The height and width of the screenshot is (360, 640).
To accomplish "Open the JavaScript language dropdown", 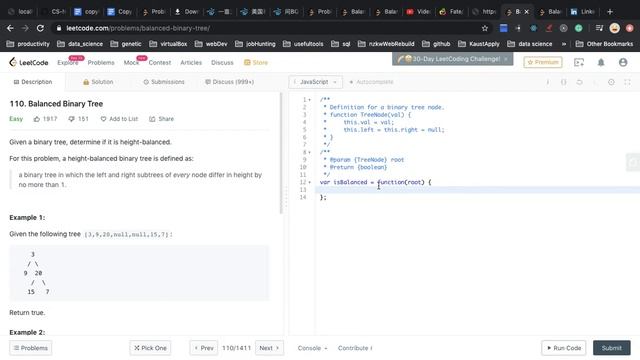I will 316,82.
